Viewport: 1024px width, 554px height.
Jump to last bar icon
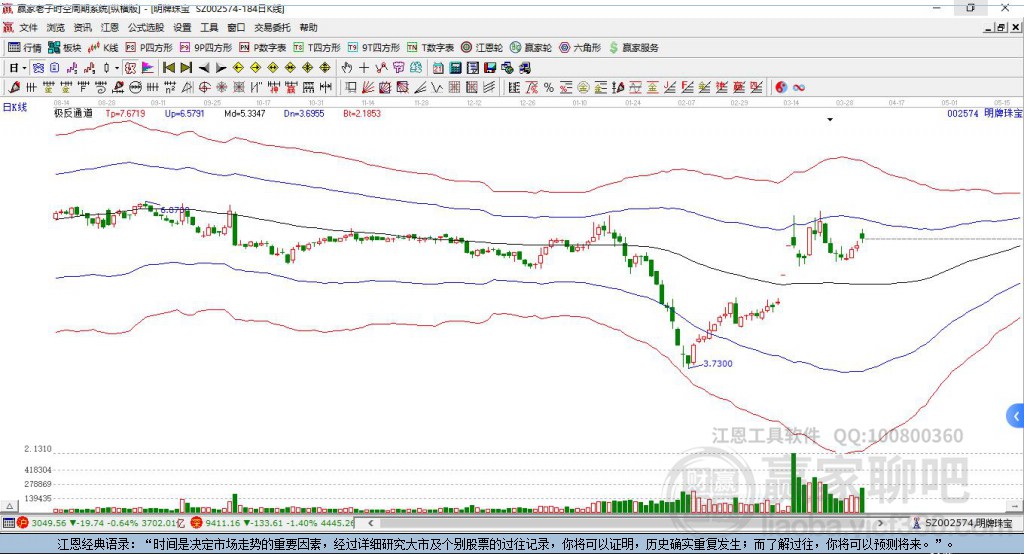tap(186, 68)
